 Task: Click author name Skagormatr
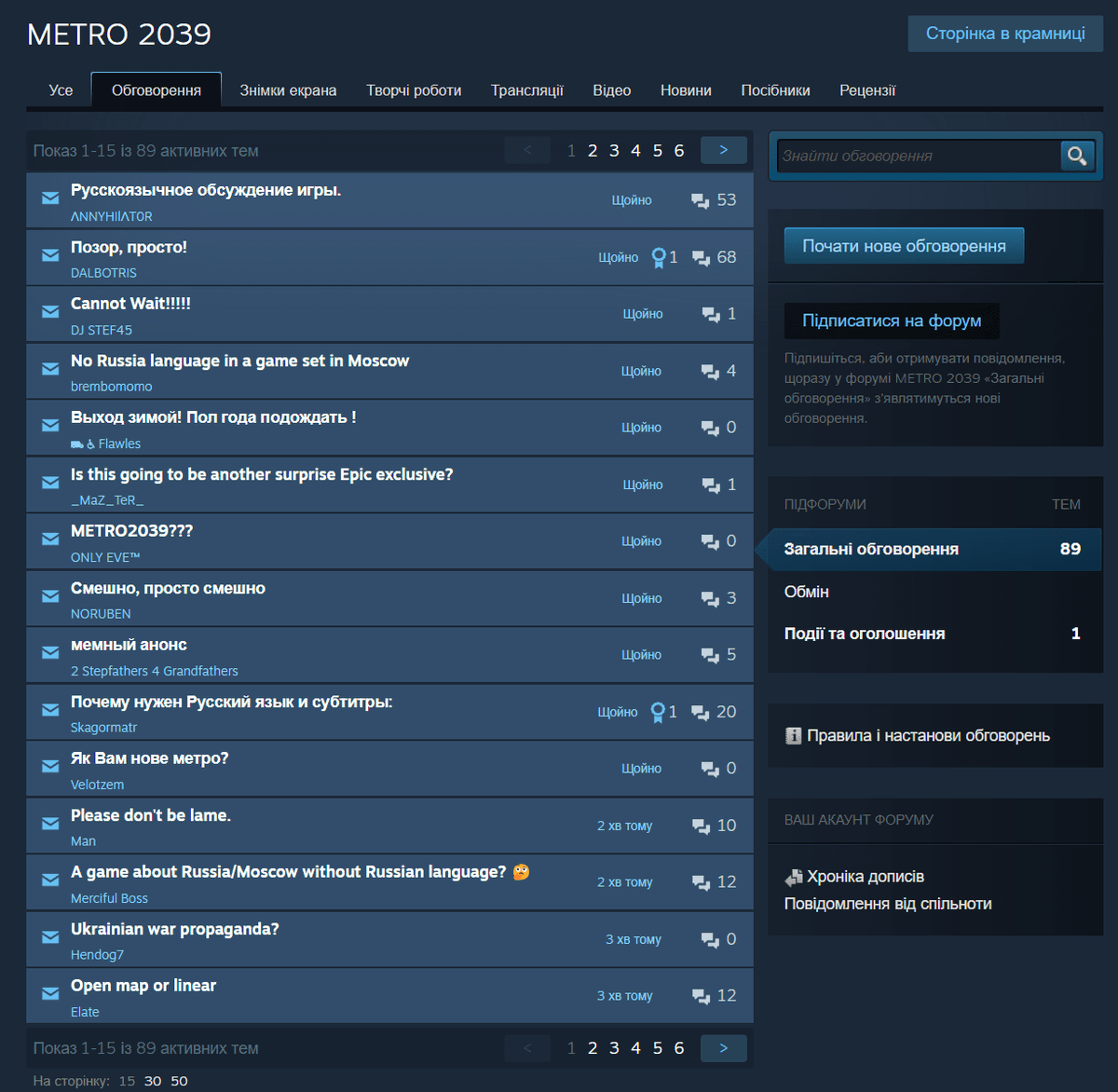pyautogui.click(x=103, y=728)
